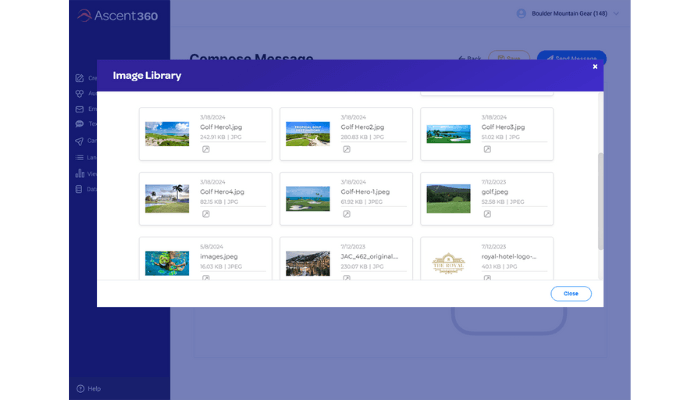Close the Image Library with the X icon
Image resolution: width=700 pixels, height=400 pixels.
[595, 67]
